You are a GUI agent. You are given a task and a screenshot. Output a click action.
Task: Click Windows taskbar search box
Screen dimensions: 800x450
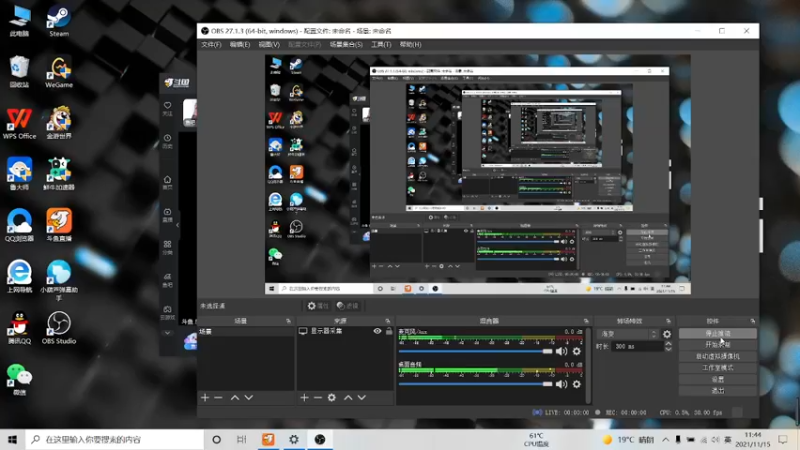115,439
